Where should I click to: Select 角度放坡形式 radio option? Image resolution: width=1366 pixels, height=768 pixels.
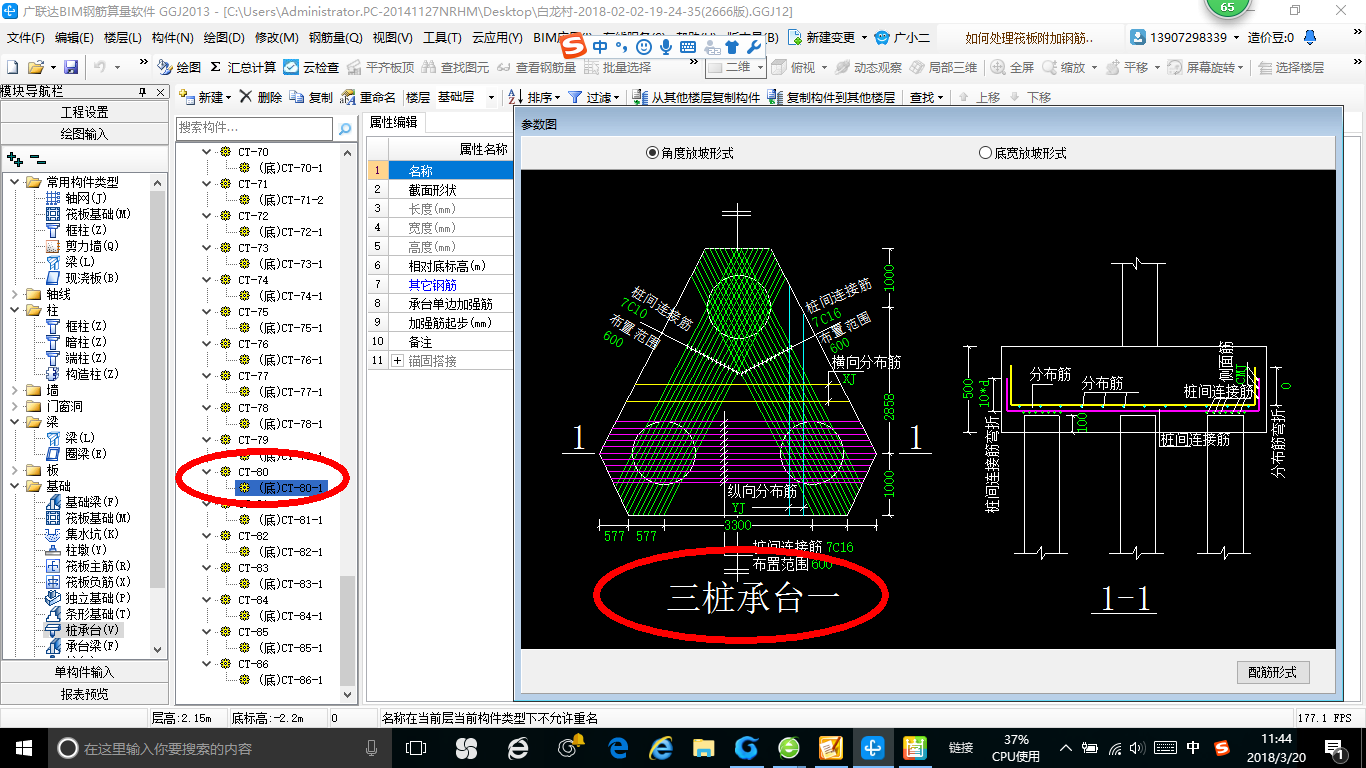point(653,153)
